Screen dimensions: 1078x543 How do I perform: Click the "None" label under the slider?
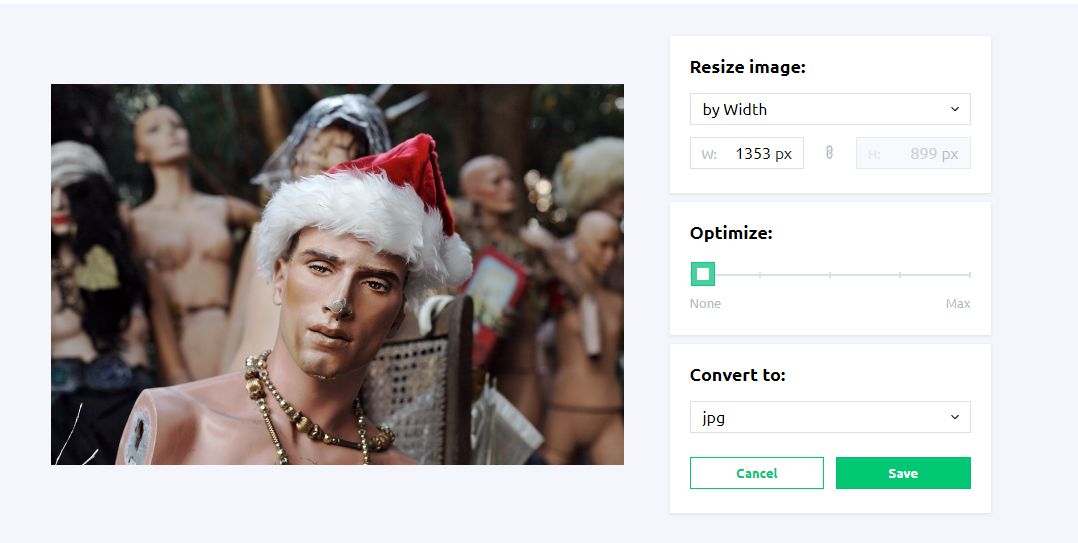tap(705, 303)
